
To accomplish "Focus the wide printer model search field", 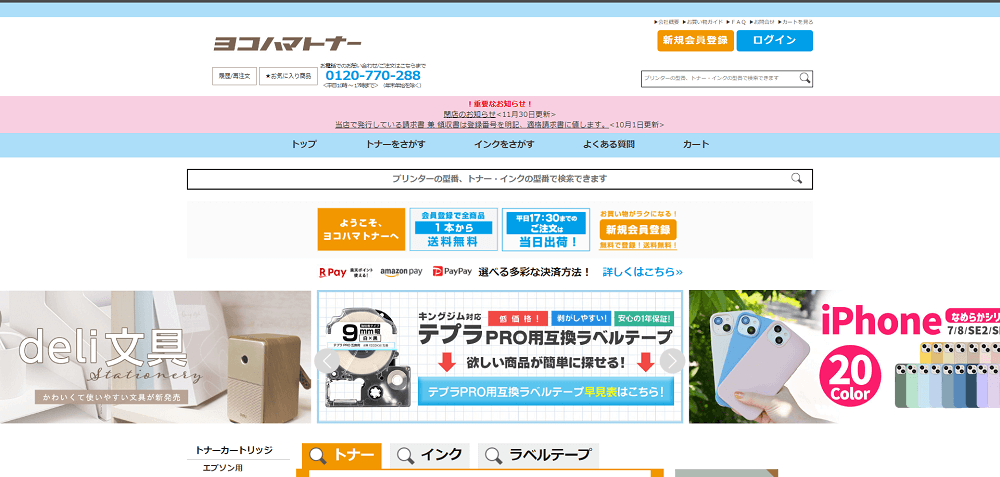I will [x=490, y=179].
